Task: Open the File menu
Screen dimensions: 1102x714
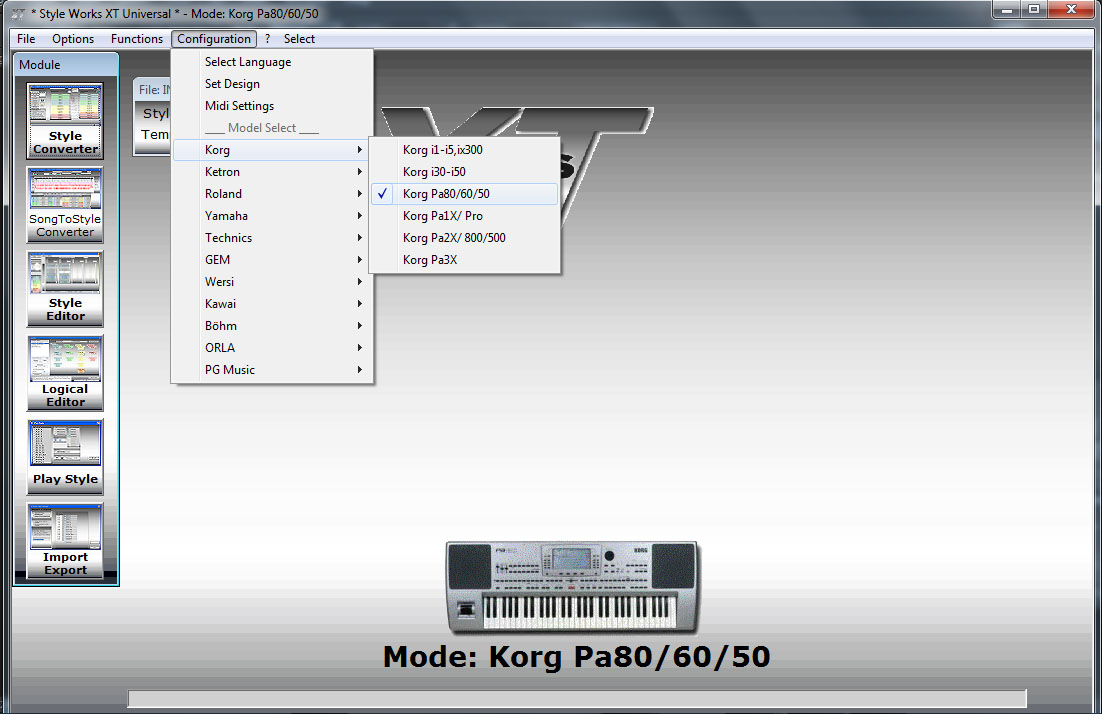Action: point(26,39)
